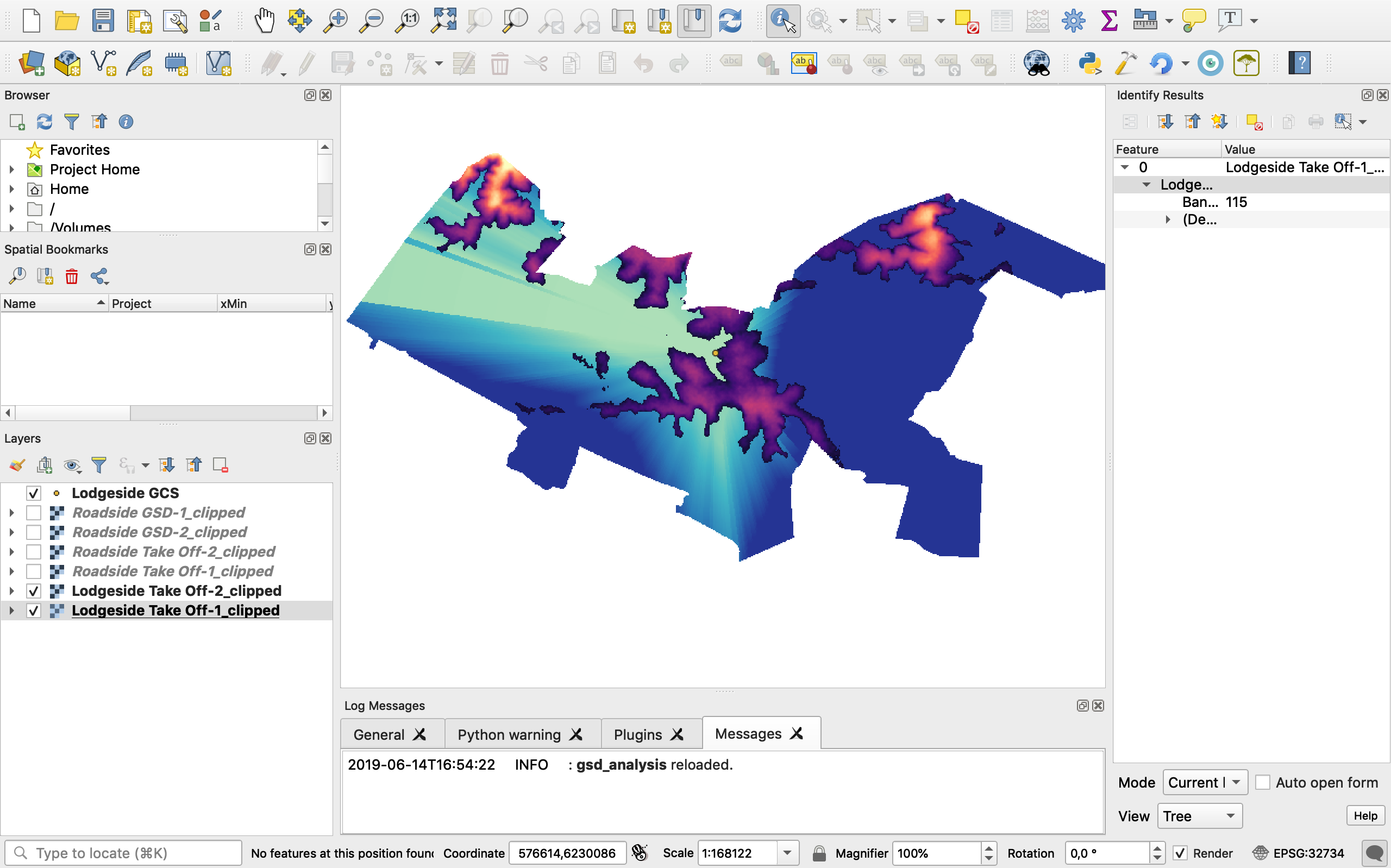Expand the Roadside GSD-1_clipped layer options

point(11,512)
